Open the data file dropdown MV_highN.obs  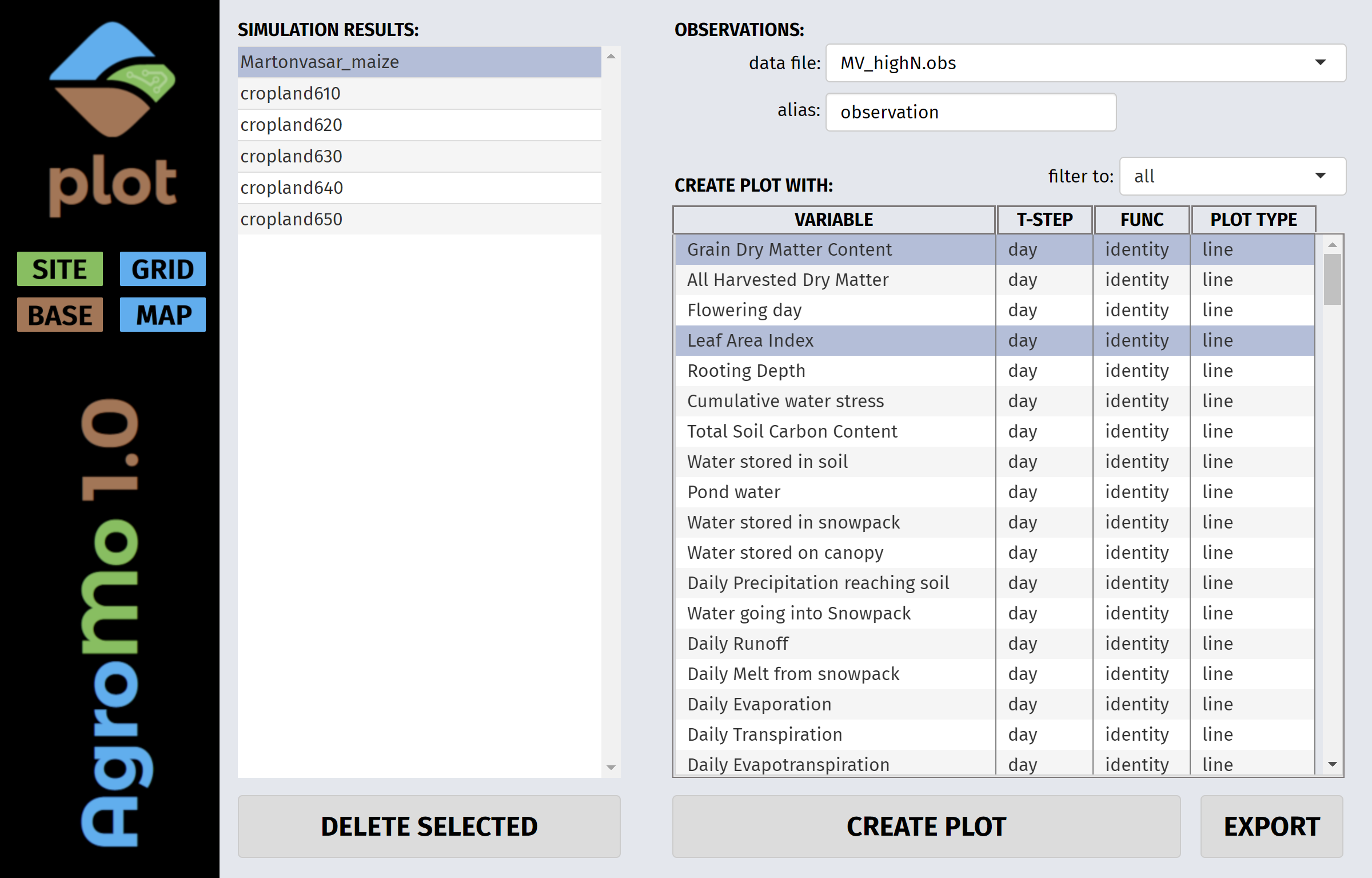(1085, 63)
